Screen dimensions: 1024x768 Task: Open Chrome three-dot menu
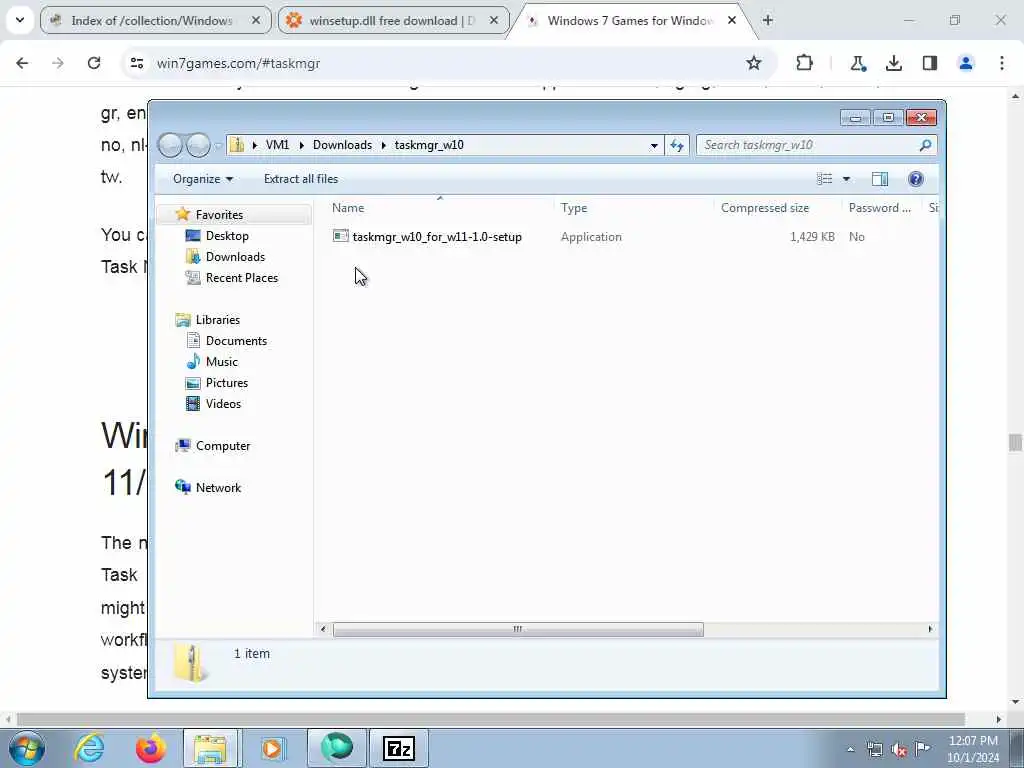coord(1002,63)
